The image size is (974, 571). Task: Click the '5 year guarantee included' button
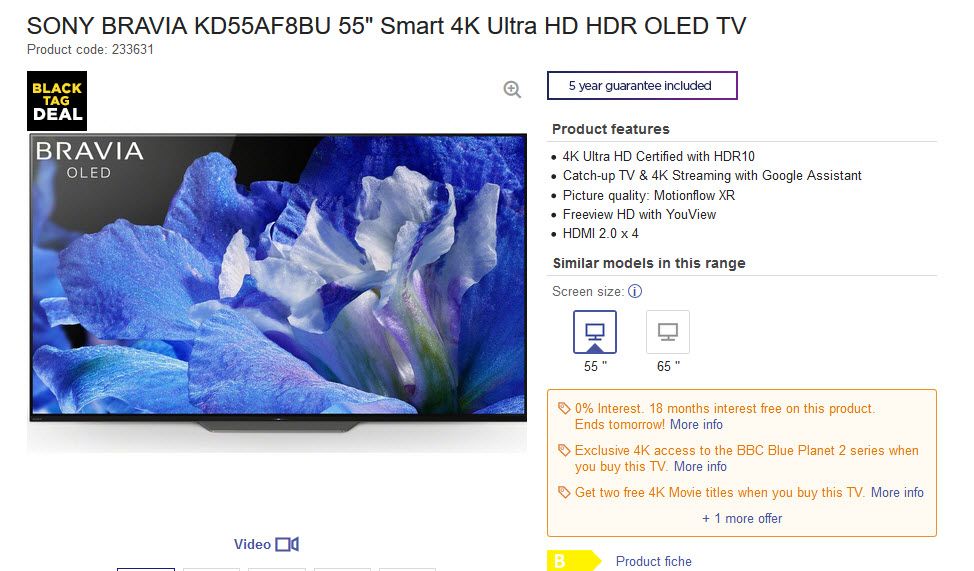click(x=642, y=86)
